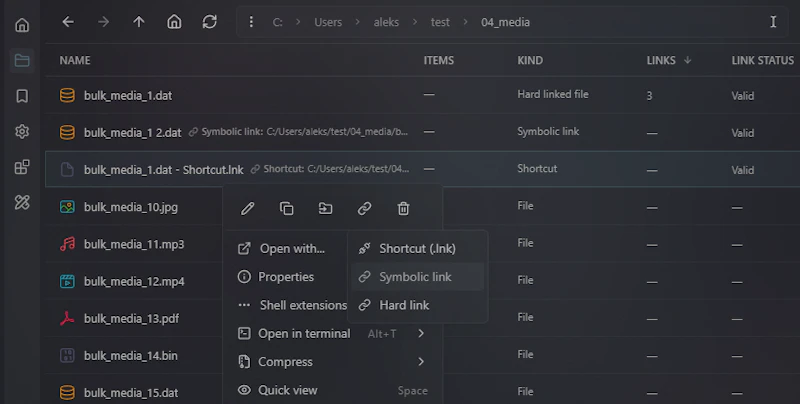The image size is (800, 404).
Task: Click the Users breadcrumb segment
Action: [x=328, y=22]
